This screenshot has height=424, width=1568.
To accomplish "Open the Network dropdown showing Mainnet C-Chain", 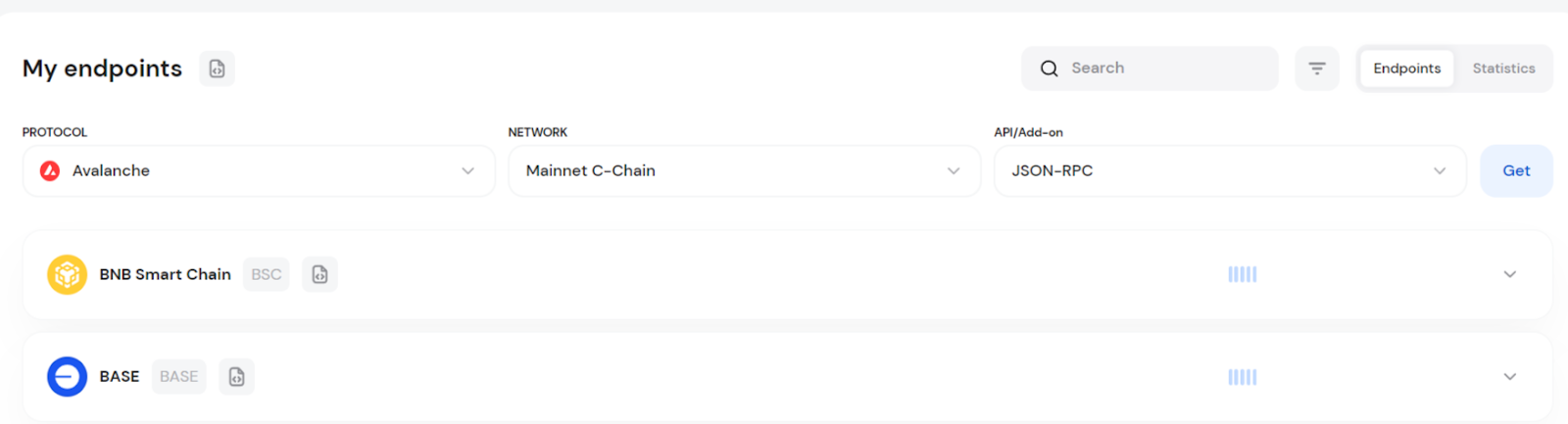I will 744,171.
